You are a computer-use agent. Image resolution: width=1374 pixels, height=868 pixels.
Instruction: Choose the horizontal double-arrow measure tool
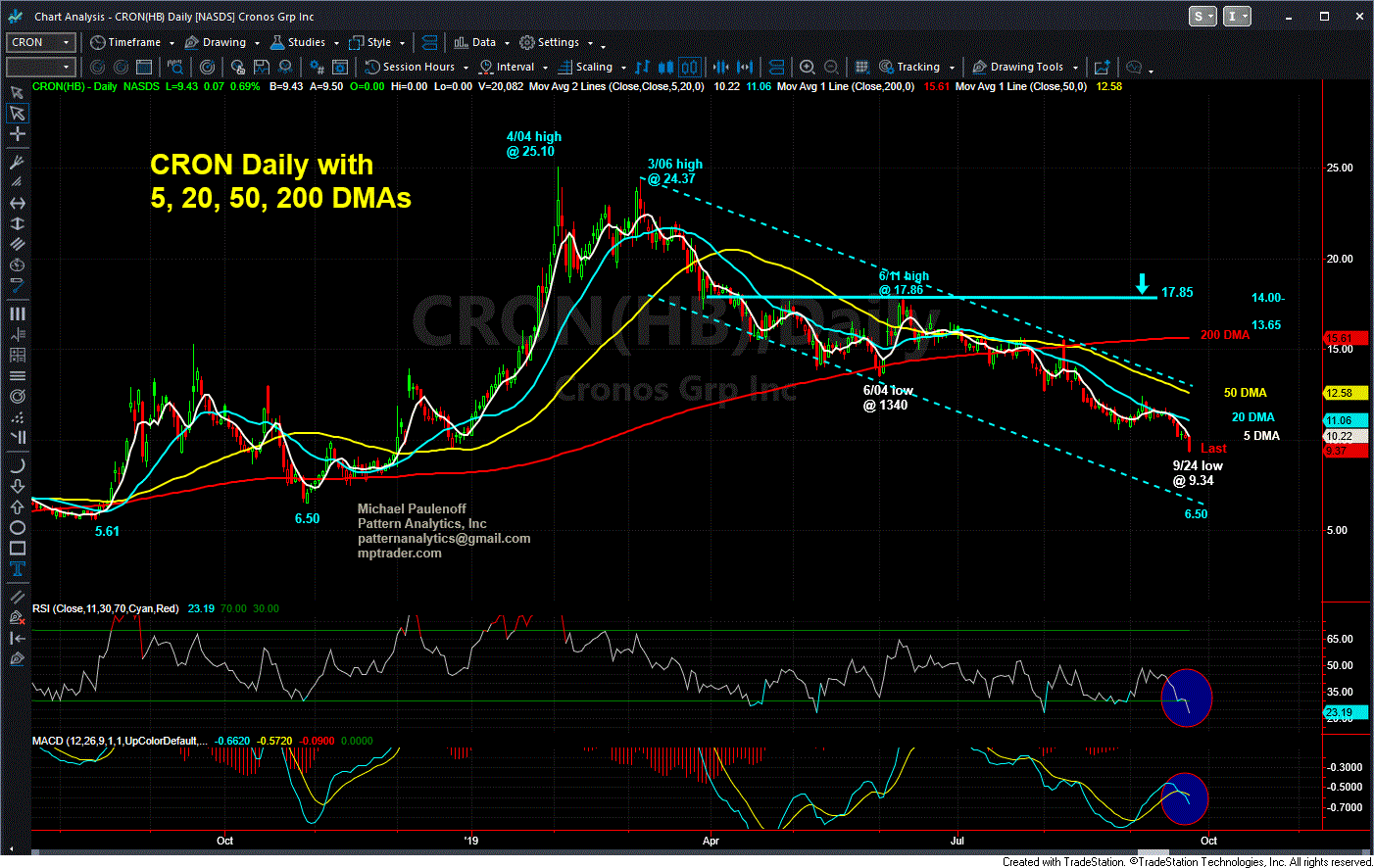[x=17, y=203]
